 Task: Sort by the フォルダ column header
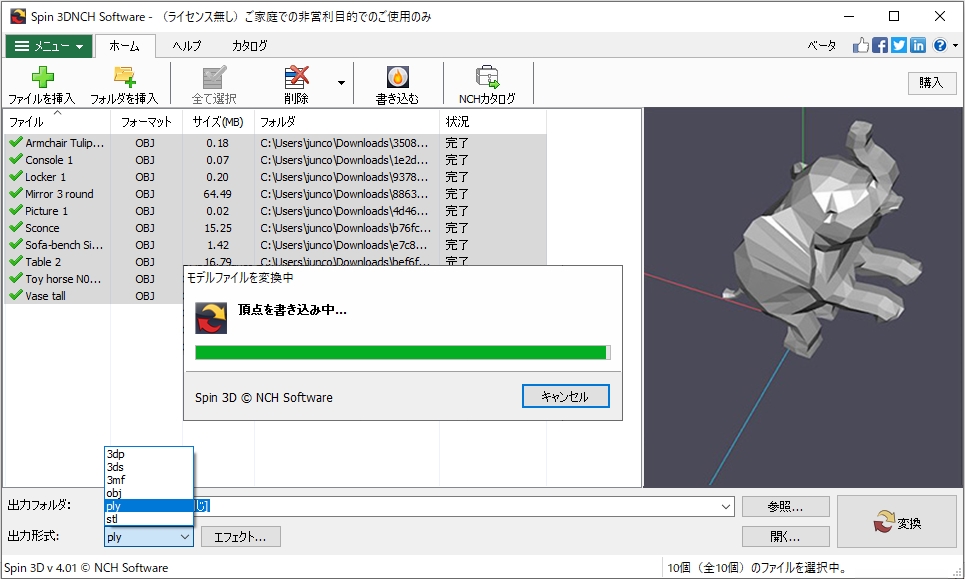(x=346, y=122)
